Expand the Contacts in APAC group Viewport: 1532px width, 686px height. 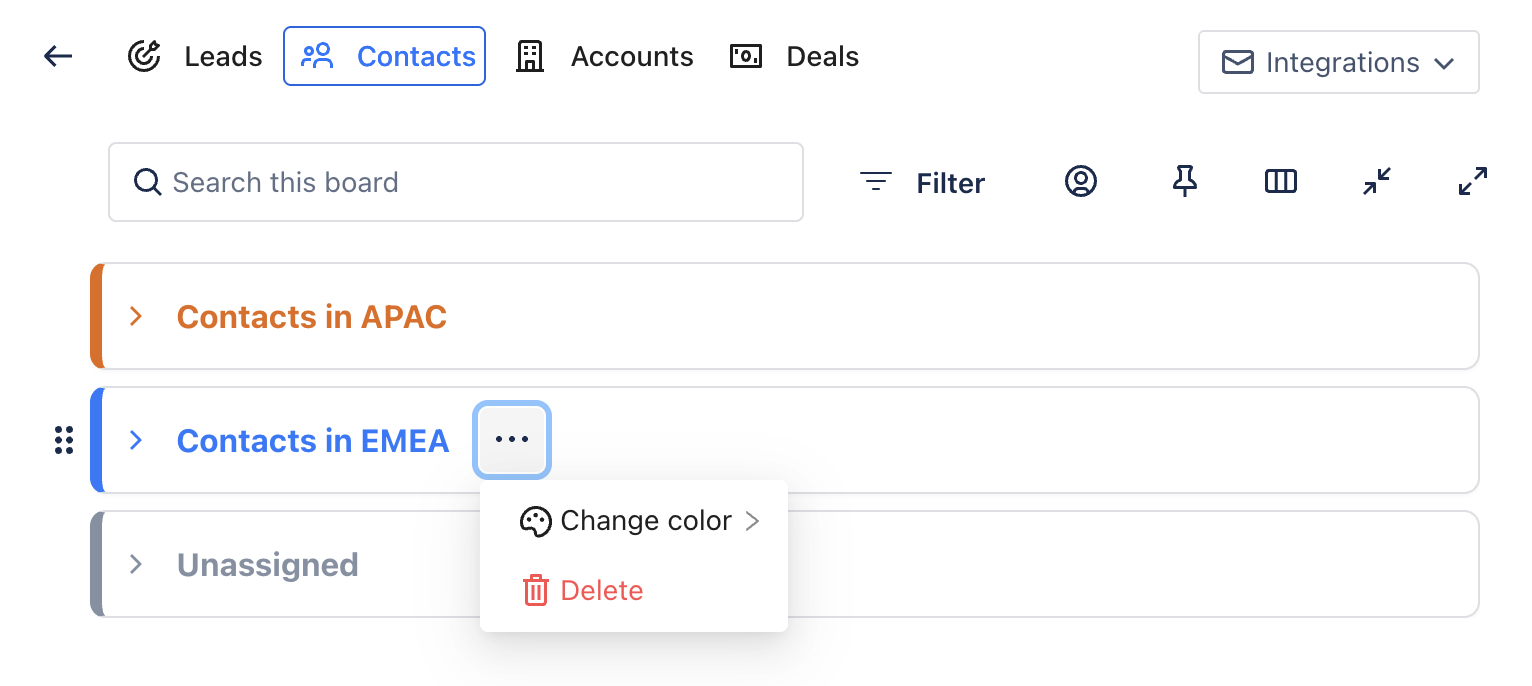(x=137, y=317)
